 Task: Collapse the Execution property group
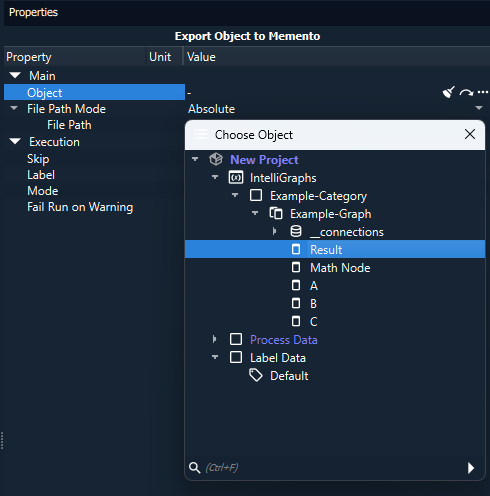[x=15, y=141]
